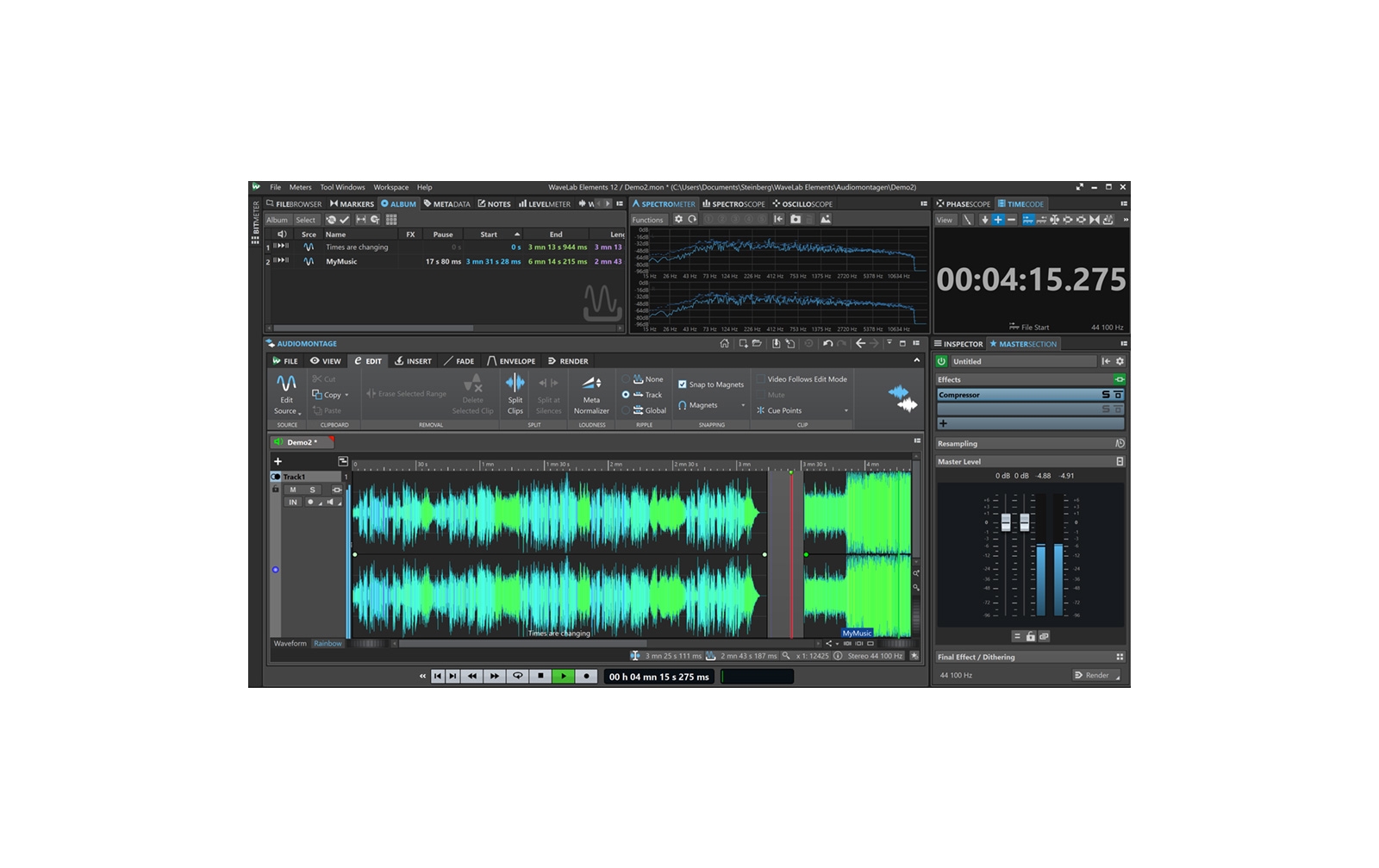This screenshot has height=868, width=1379.
Task: Open the Meters menu
Action: [x=300, y=187]
